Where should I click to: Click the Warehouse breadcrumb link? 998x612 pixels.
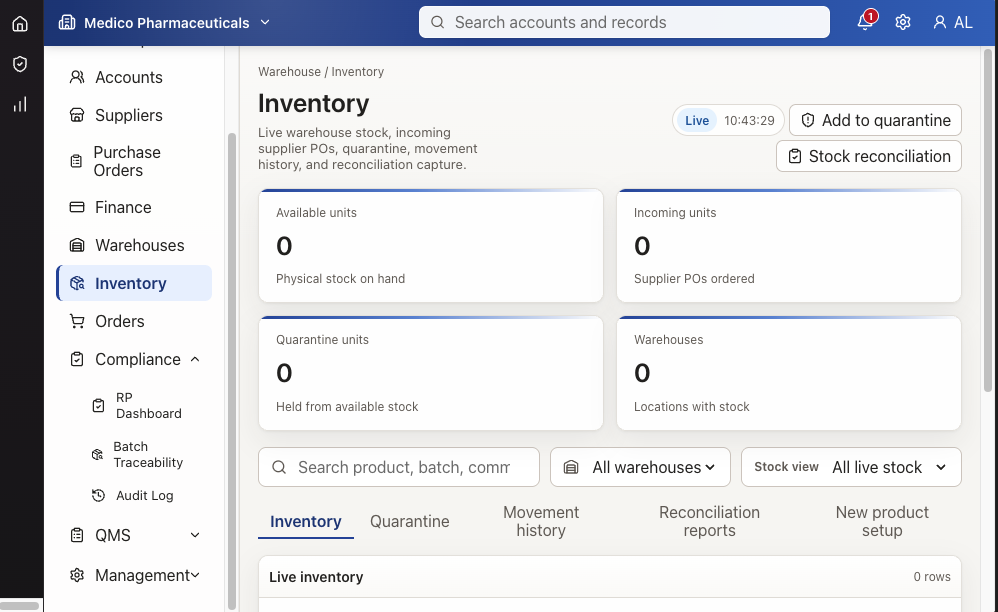click(289, 71)
